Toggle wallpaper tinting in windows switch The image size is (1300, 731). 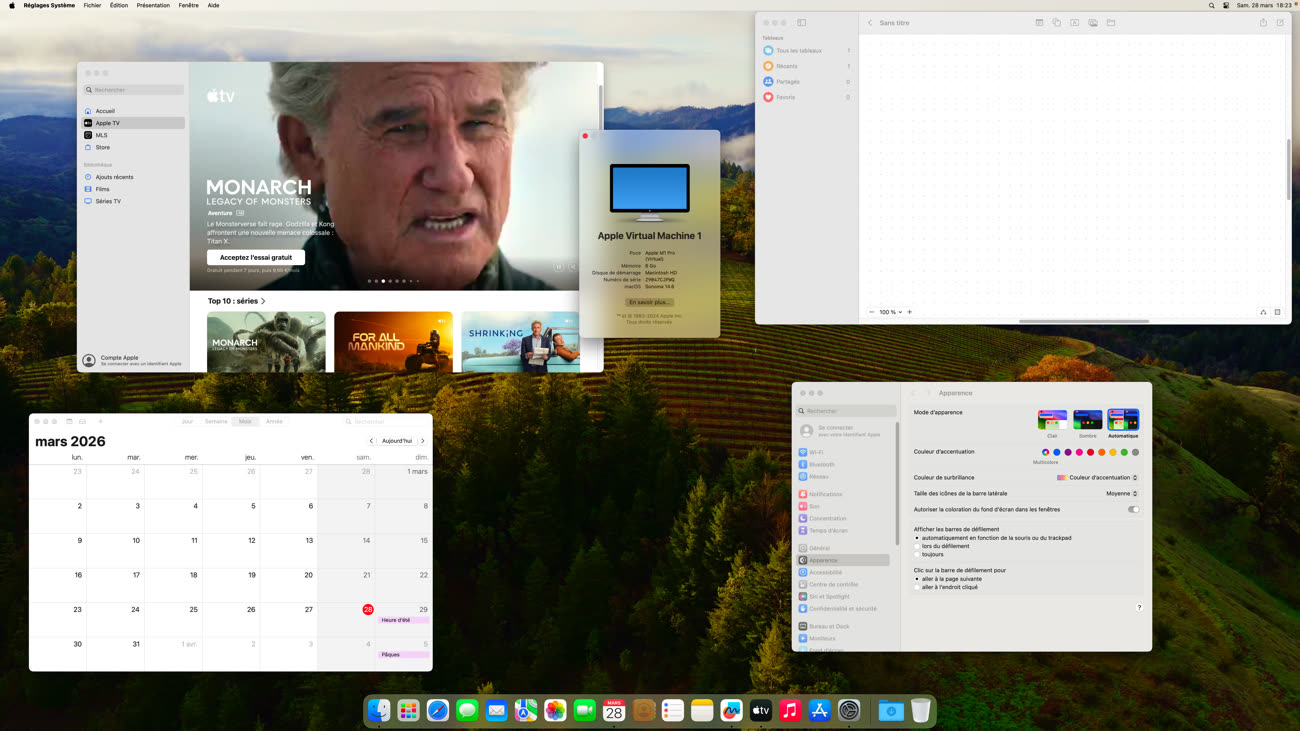(x=1133, y=509)
